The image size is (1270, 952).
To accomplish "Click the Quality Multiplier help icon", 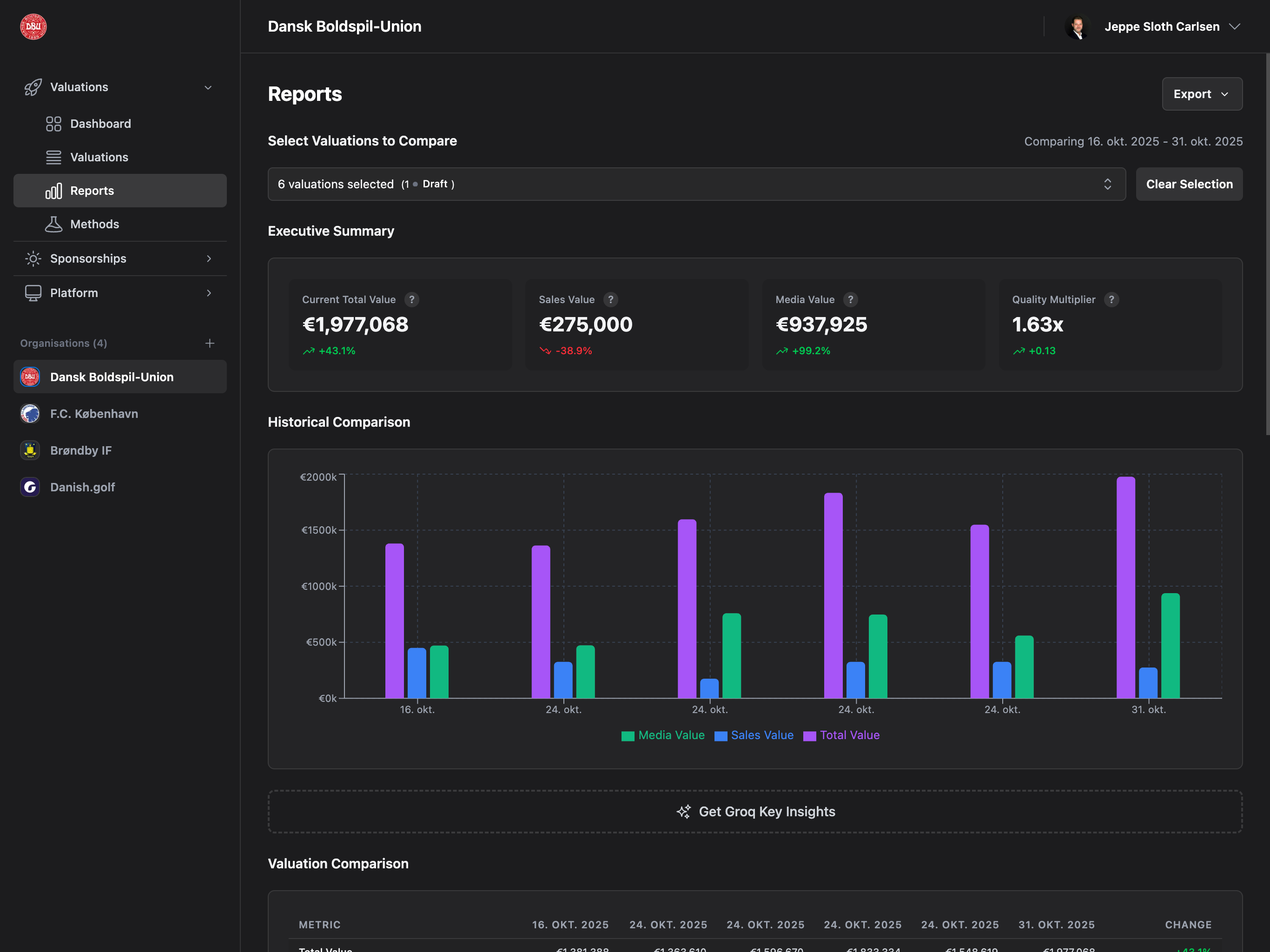I will 1111,300.
